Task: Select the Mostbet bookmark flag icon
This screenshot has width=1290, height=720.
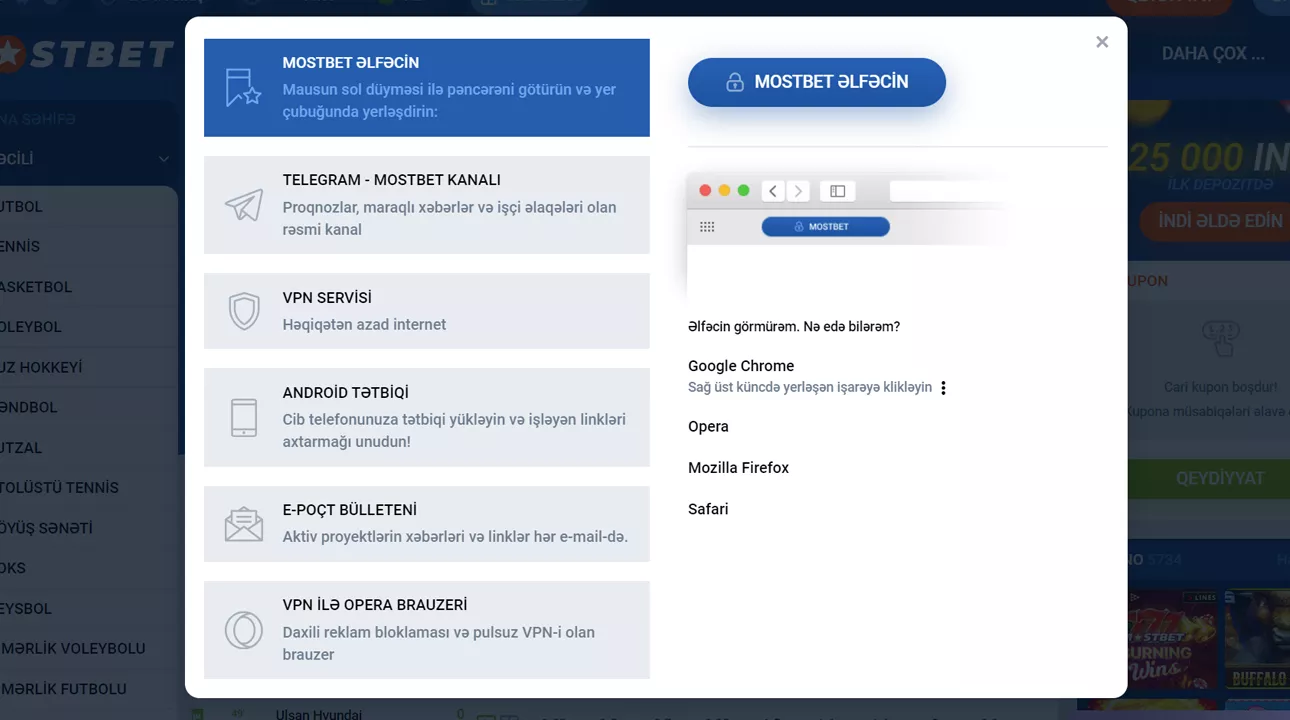Action: 244,87
